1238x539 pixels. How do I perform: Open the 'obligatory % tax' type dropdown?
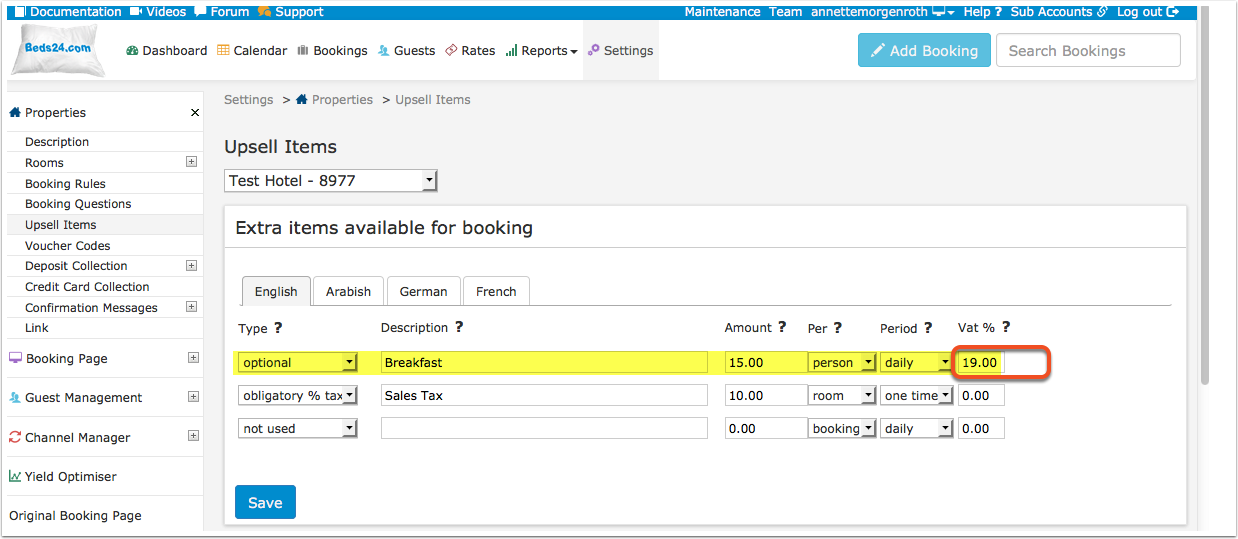[x=298, y=396]
